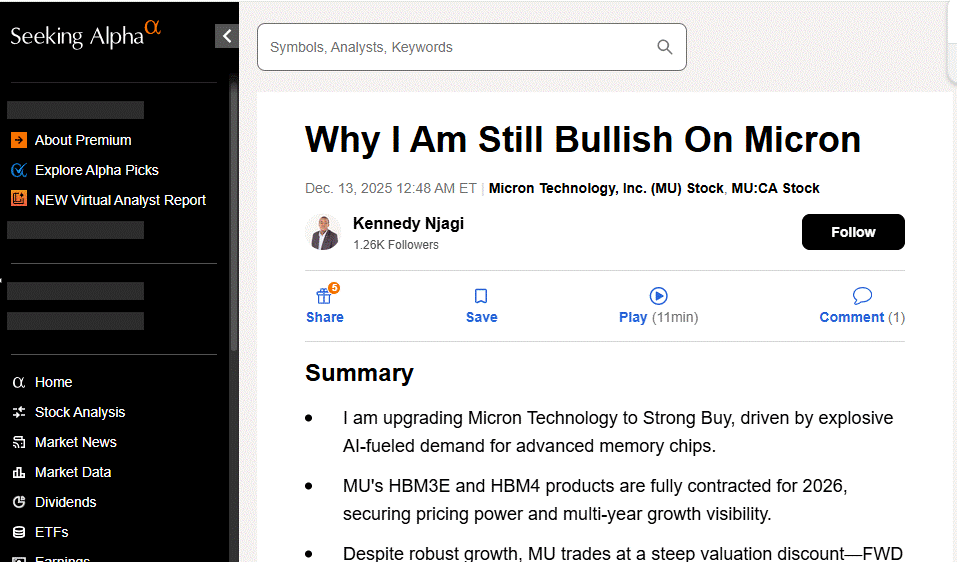Open Market Data section
957x562 pixels.
[72, 472]
